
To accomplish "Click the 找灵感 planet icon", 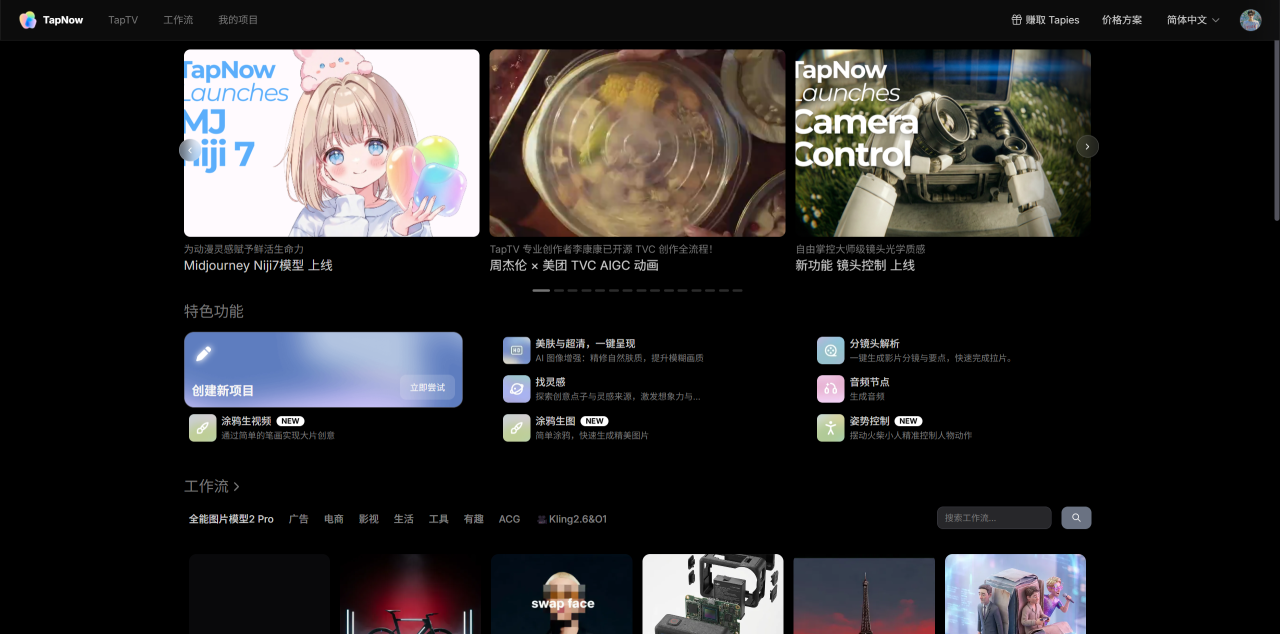I will (x=517, y=389).
